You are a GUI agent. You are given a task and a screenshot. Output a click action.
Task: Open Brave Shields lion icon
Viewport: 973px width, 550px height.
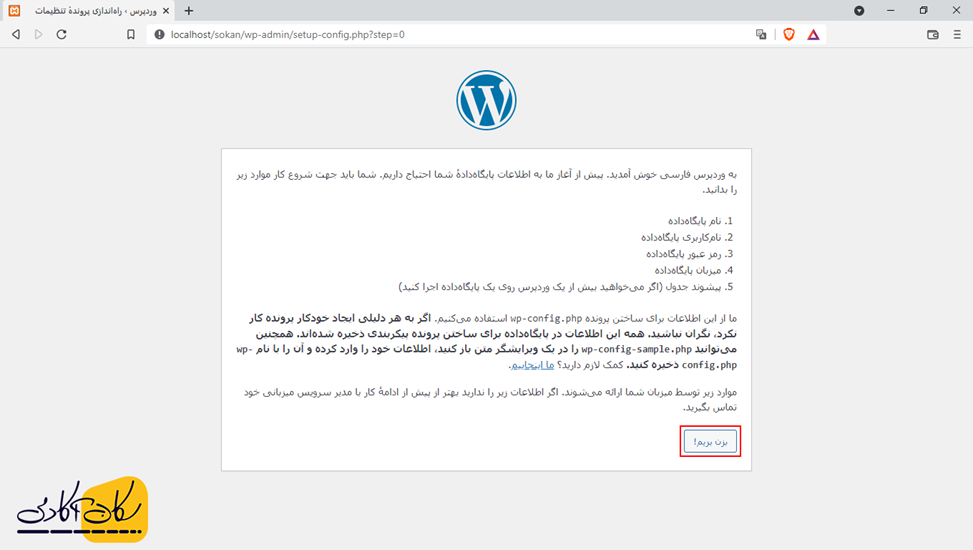pos(789,35)
